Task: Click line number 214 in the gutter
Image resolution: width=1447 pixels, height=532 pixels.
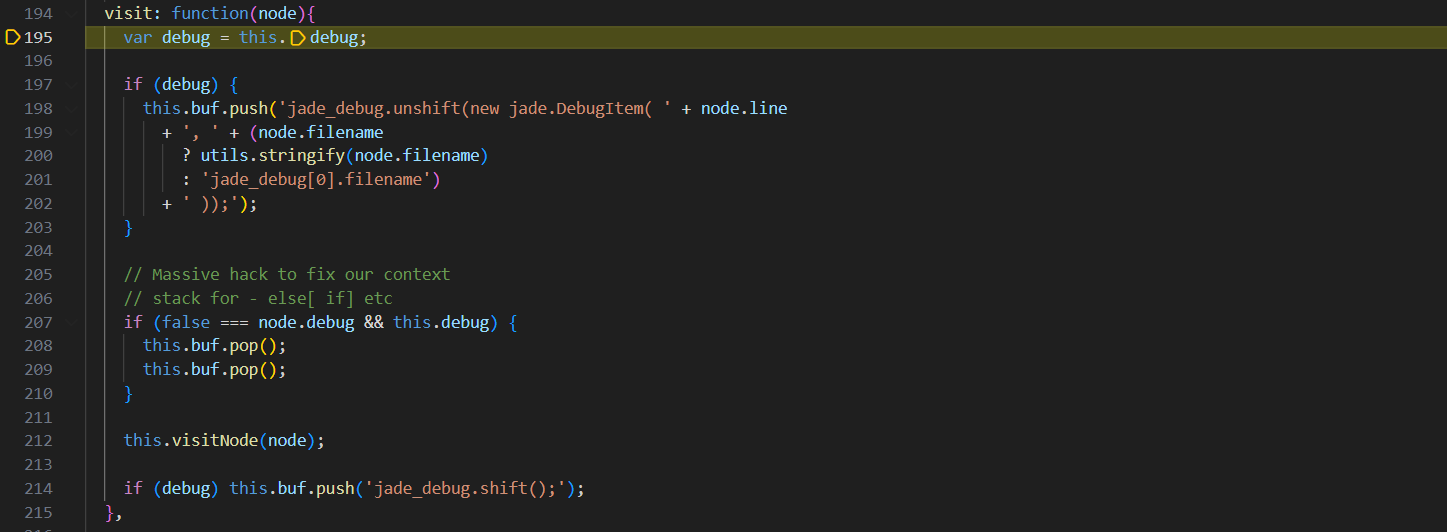Action: pos(38,489)
